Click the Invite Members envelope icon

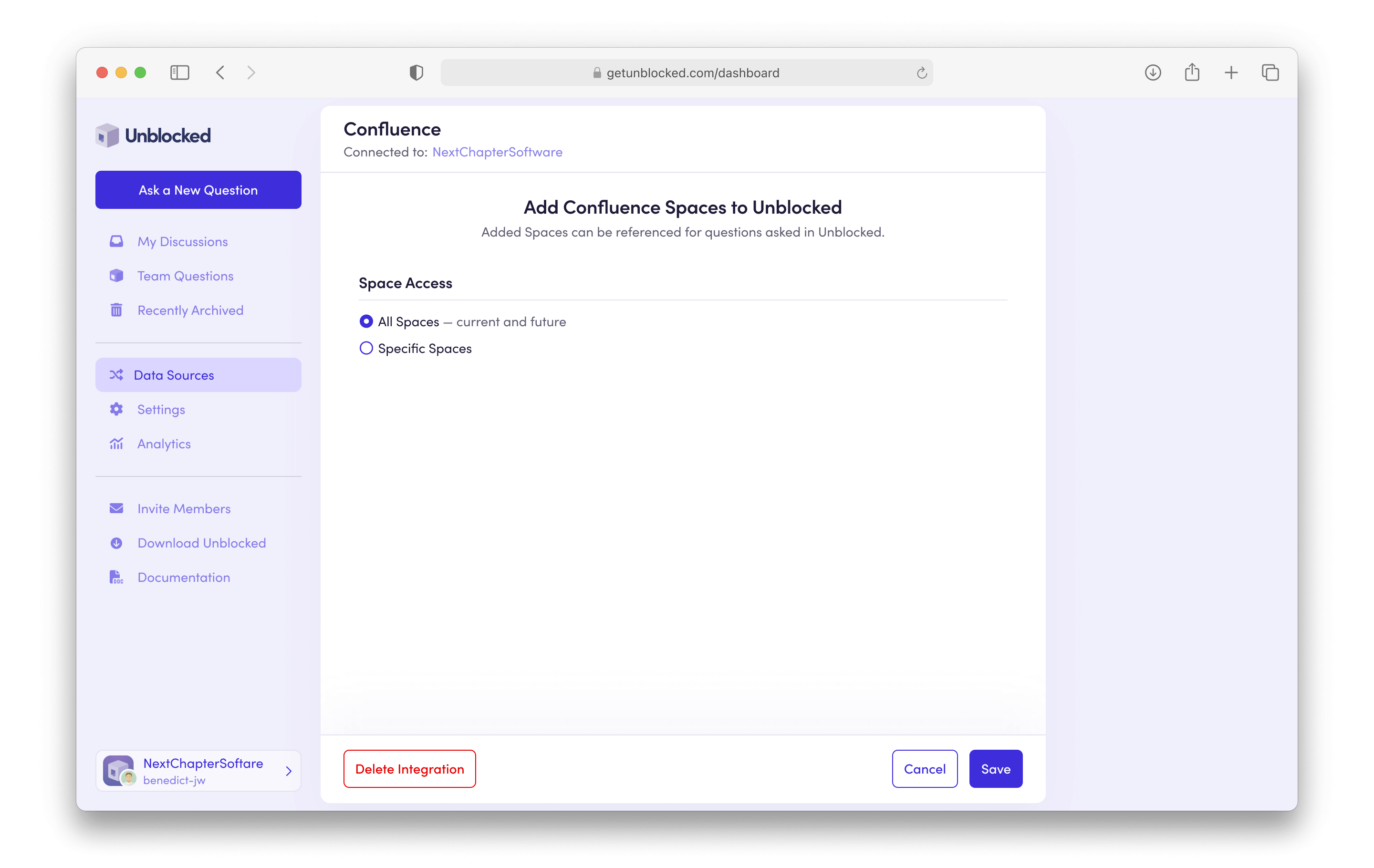pyautogui.click(x=116, y=508)
